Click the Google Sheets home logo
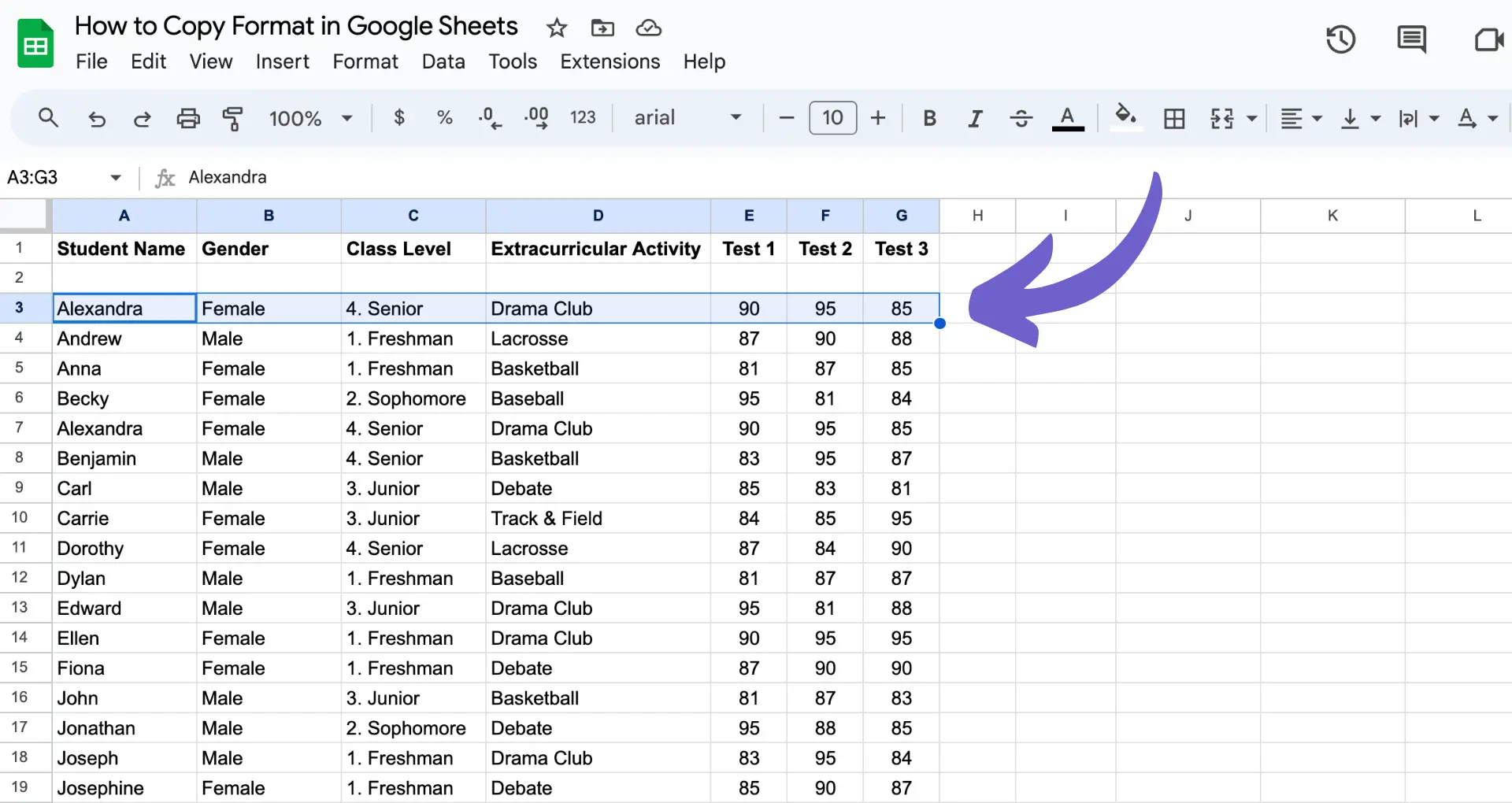1512x803 pixels. [x=35, y=43]
